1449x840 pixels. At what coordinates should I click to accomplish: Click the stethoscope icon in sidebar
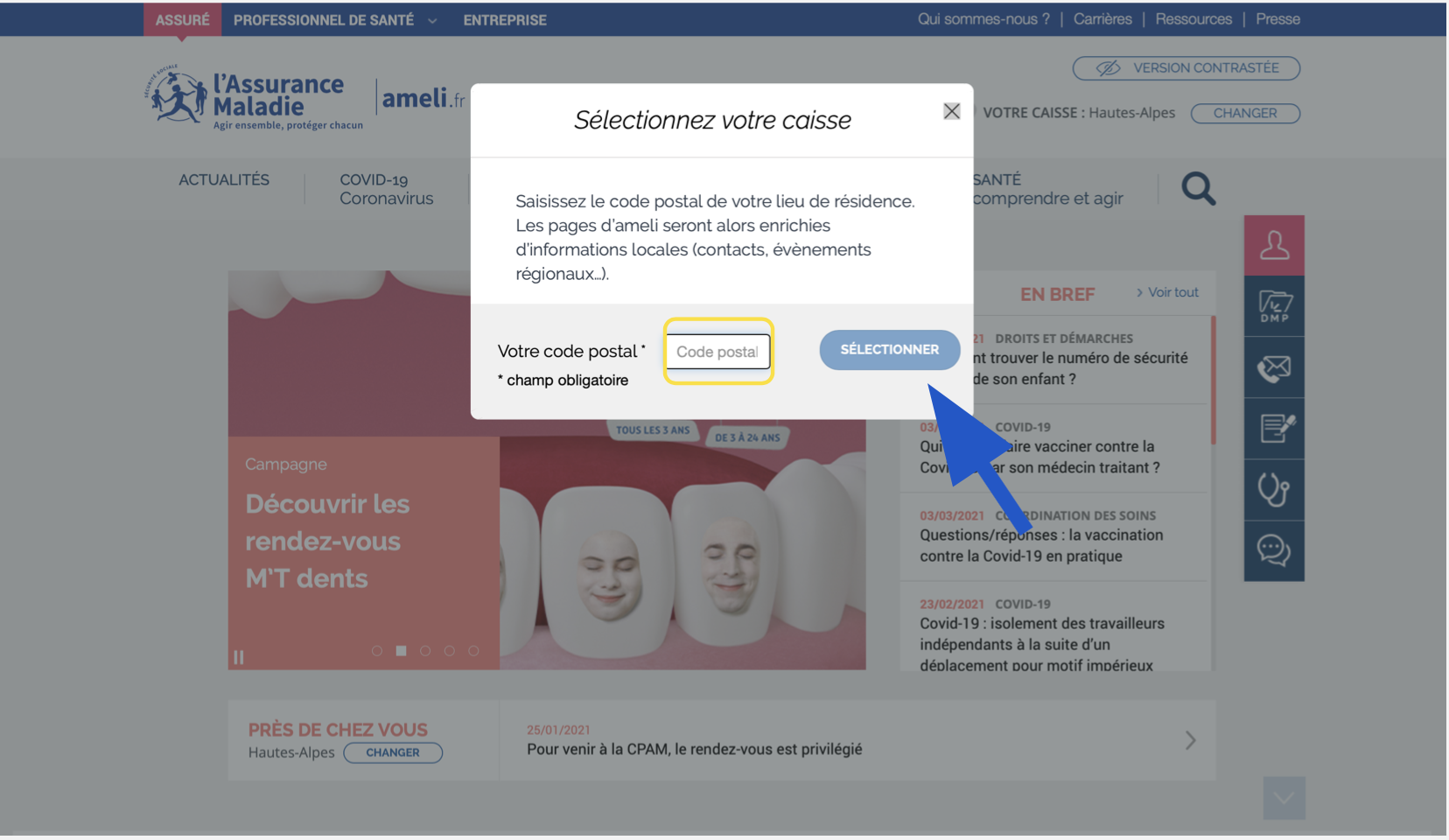[1274, 490]
